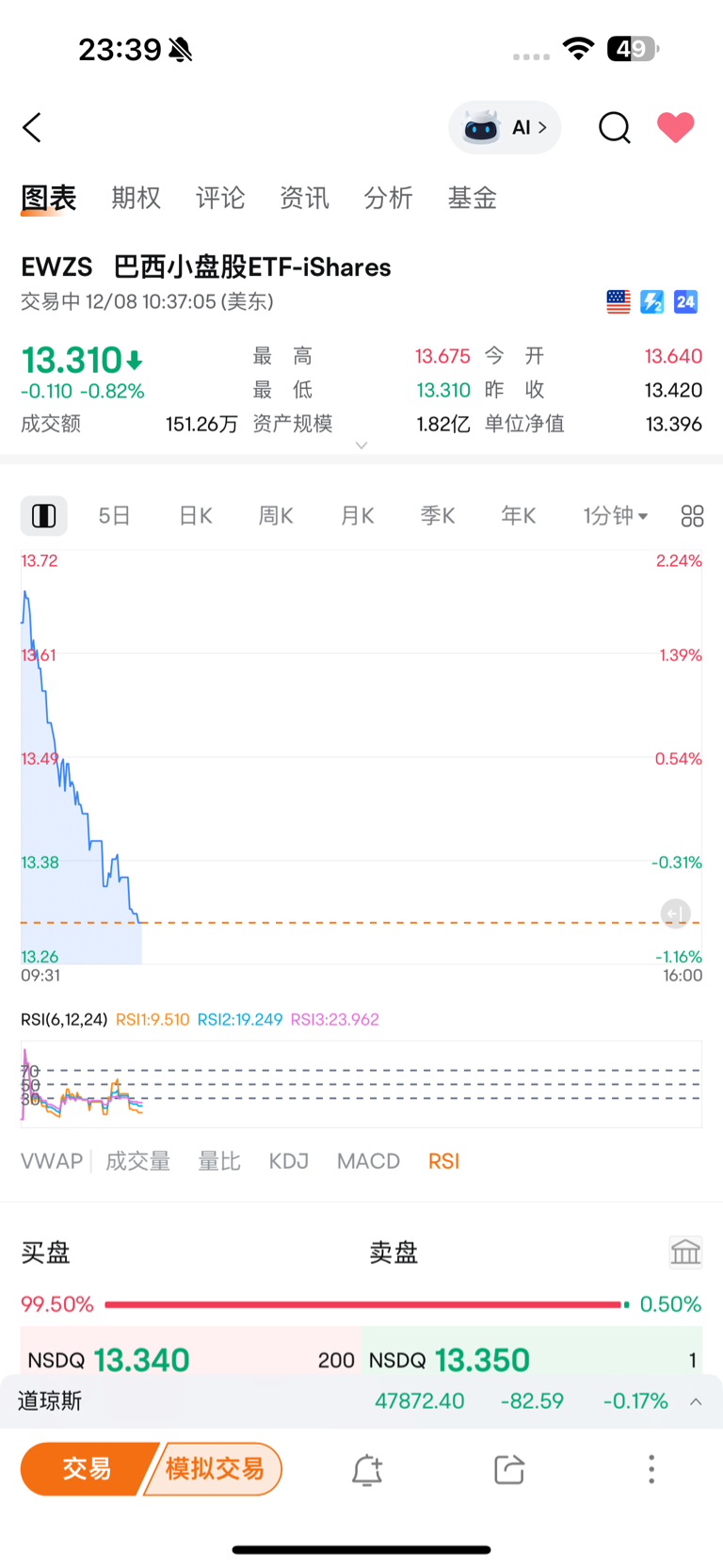Open the AI assistant robot button
723x1568 pixels.
(505, 127)
